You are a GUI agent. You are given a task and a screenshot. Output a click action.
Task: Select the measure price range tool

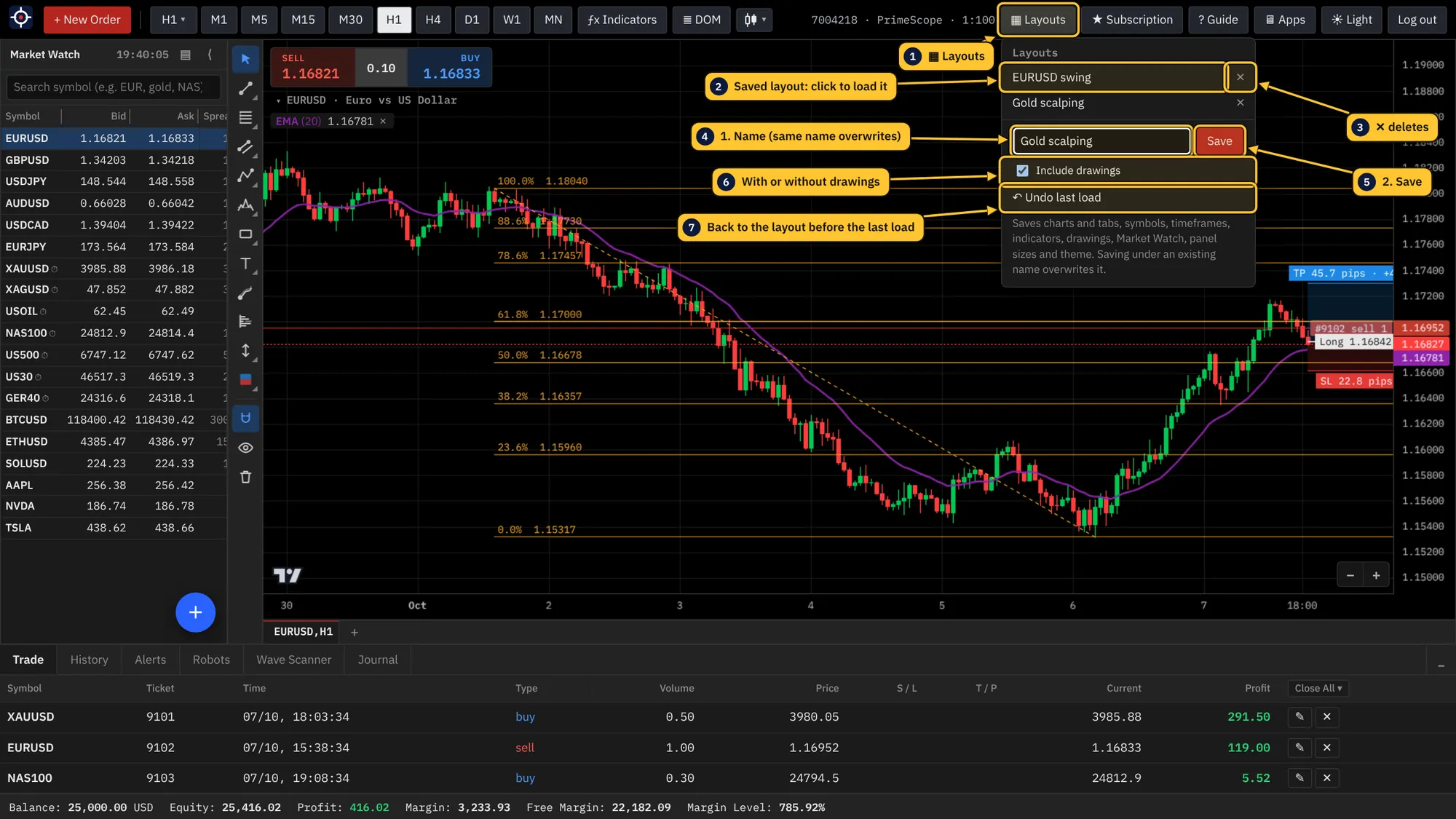pos(246,351)
